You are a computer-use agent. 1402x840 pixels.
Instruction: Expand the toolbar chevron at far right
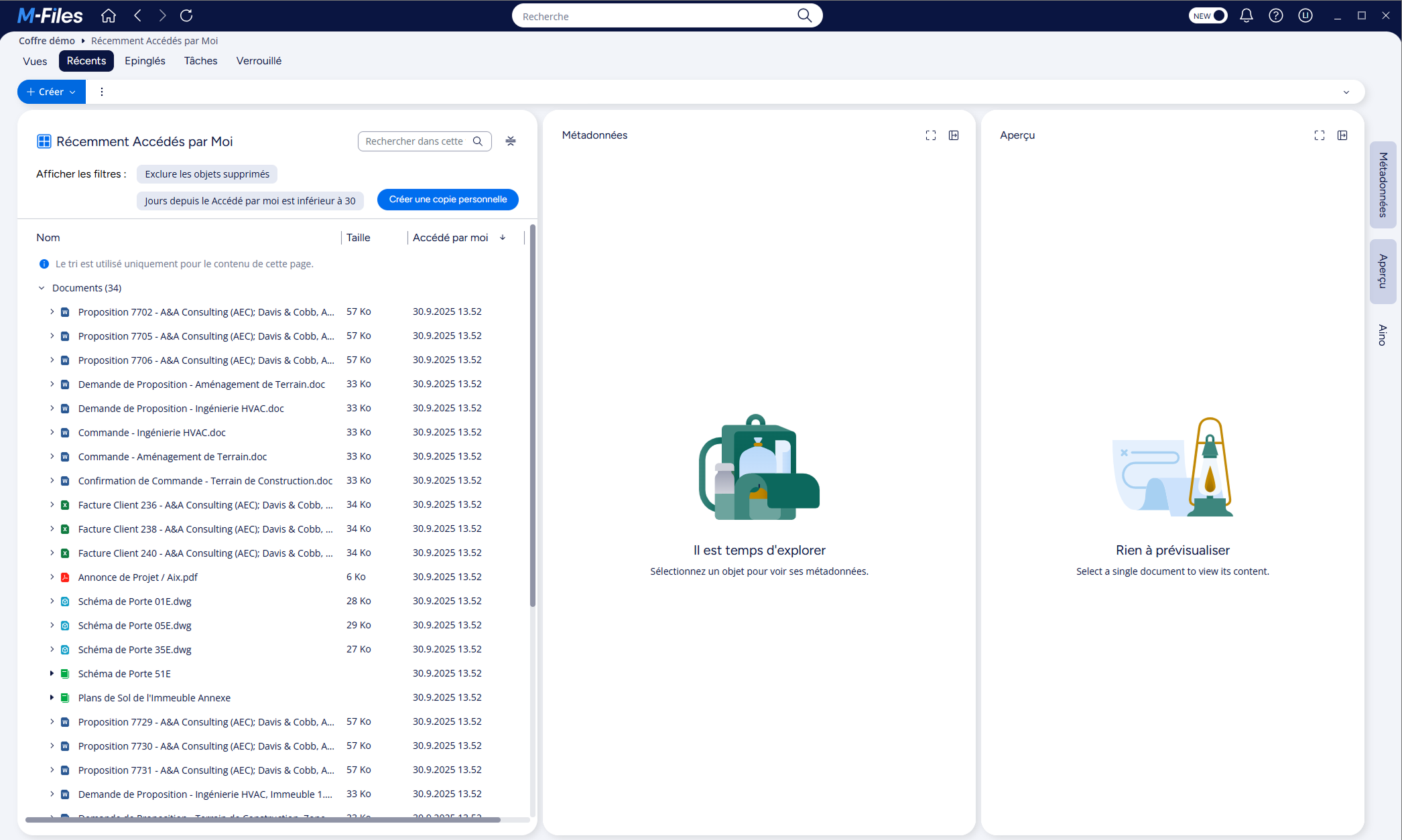(x=1346, y=92)
